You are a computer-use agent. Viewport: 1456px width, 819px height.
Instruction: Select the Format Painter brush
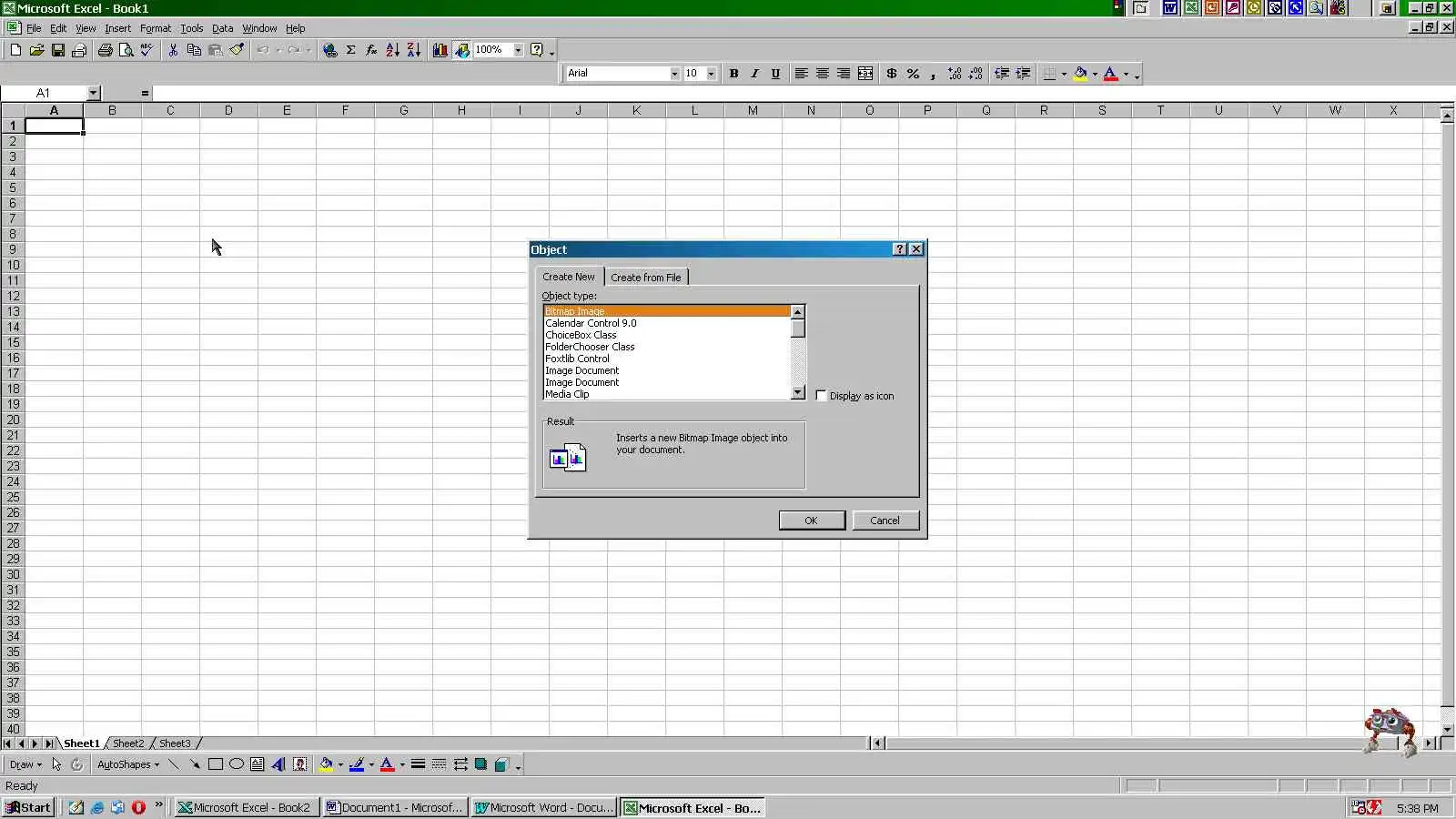tap(237, 50)
